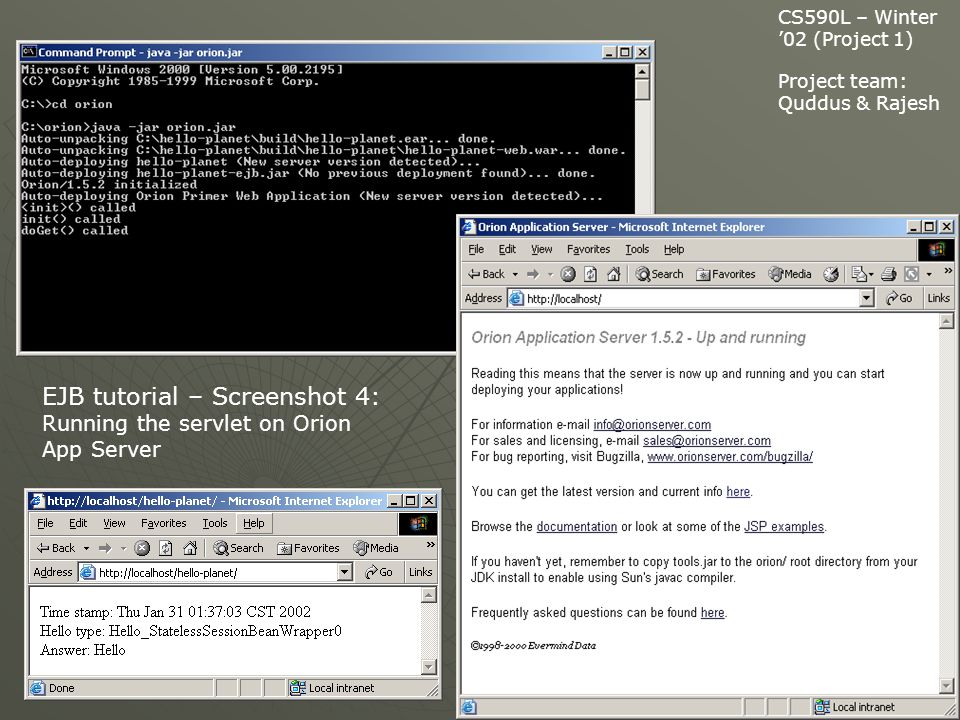Viewport: 960px width, 720px height.
Task: Open Tools menu in hello-planet window
Action: tap(215, 523)
